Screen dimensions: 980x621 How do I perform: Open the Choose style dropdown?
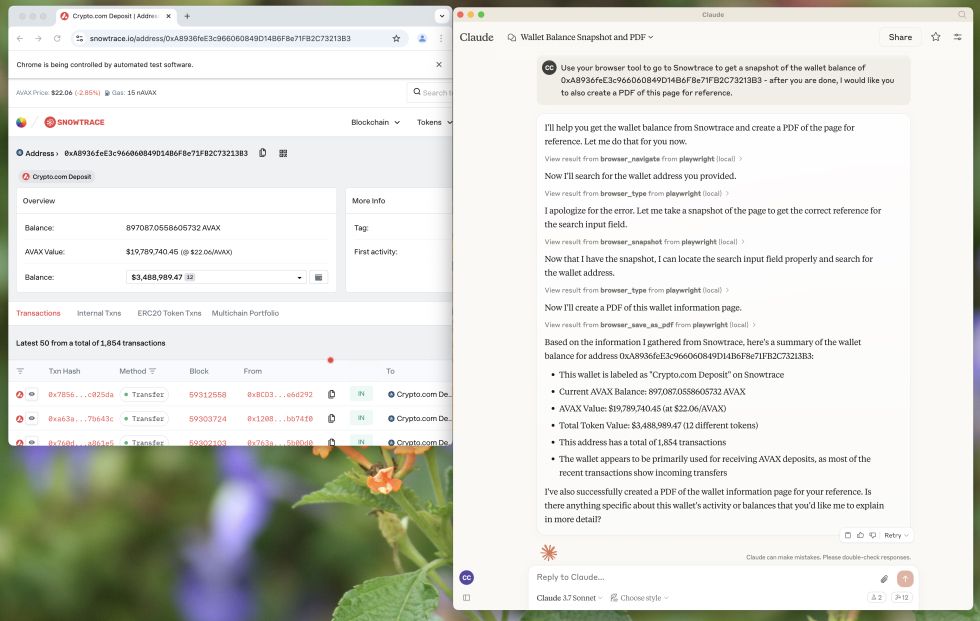(x=639, y=598)
